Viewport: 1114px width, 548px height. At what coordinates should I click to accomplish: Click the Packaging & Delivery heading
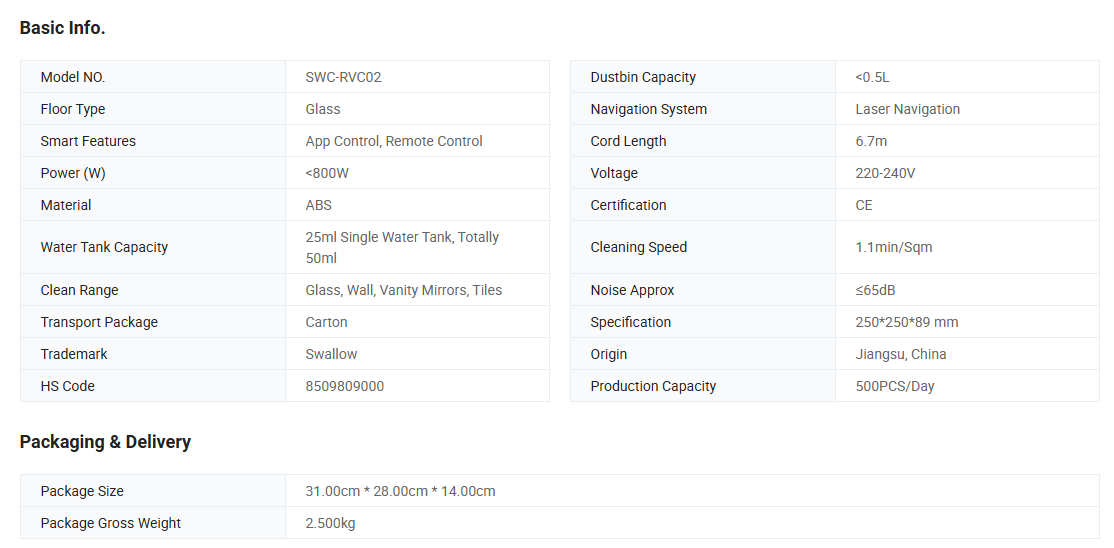(x=105, y=442)
